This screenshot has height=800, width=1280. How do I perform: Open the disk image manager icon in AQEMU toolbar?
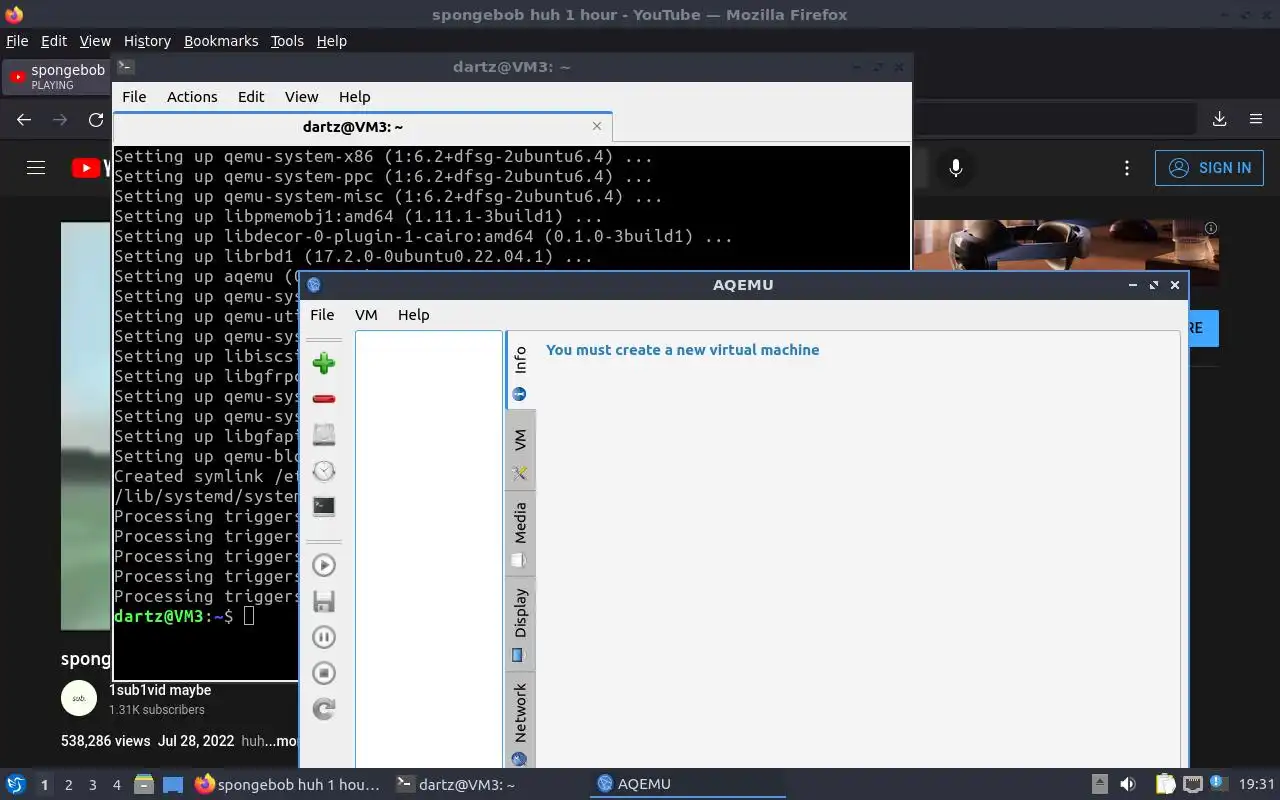(323, 435)
